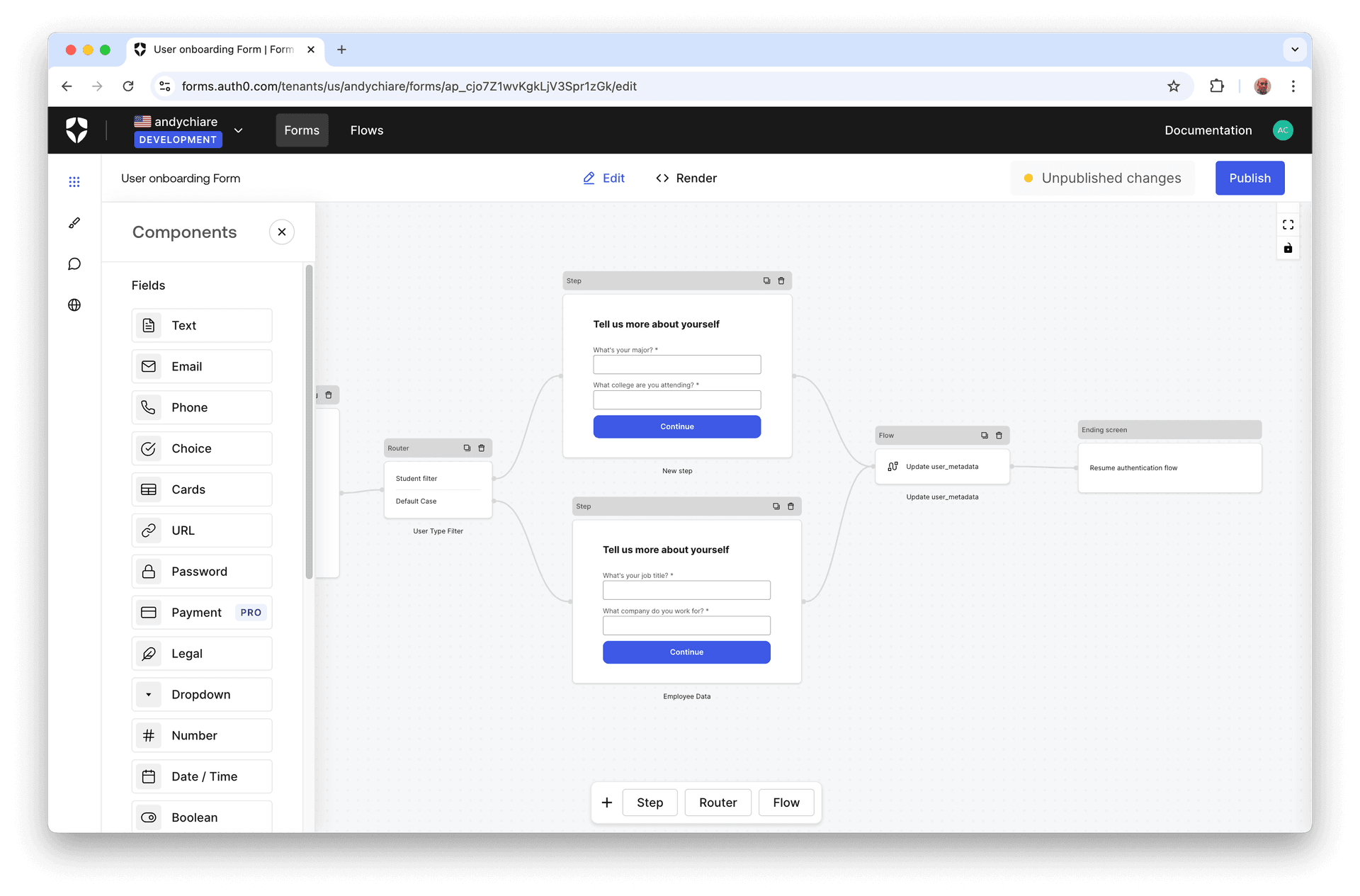Add the Cards field component
Screen dimensions: 1360x896
[x=202, y=490]
